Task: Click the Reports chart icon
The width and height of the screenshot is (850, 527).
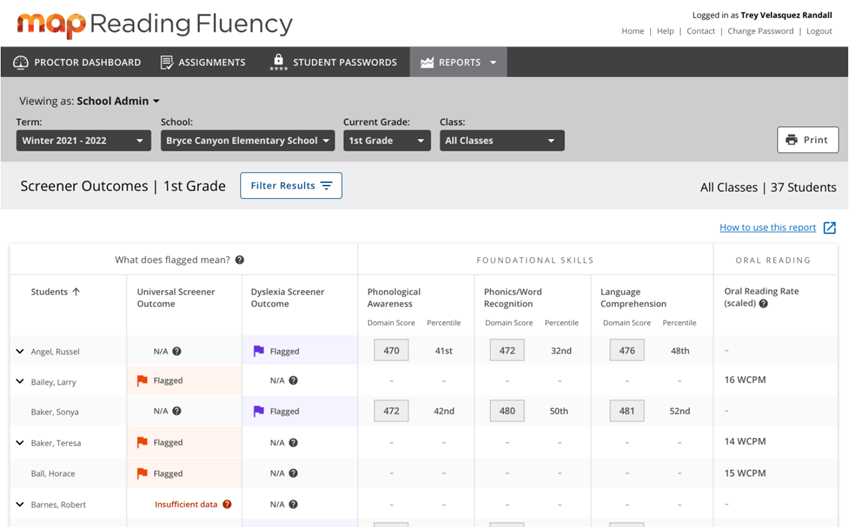Action: 427,62
